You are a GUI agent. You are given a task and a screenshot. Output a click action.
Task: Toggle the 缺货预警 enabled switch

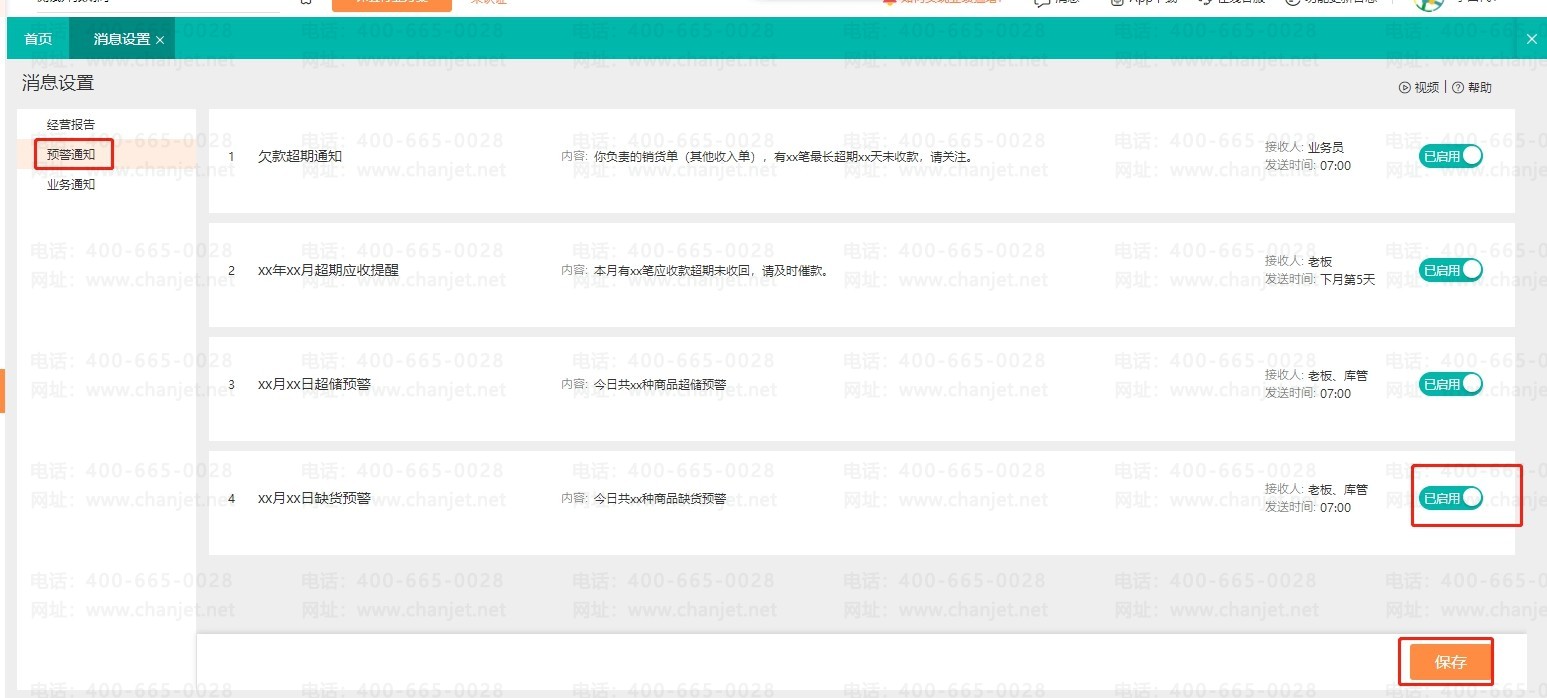[1451, 498]
